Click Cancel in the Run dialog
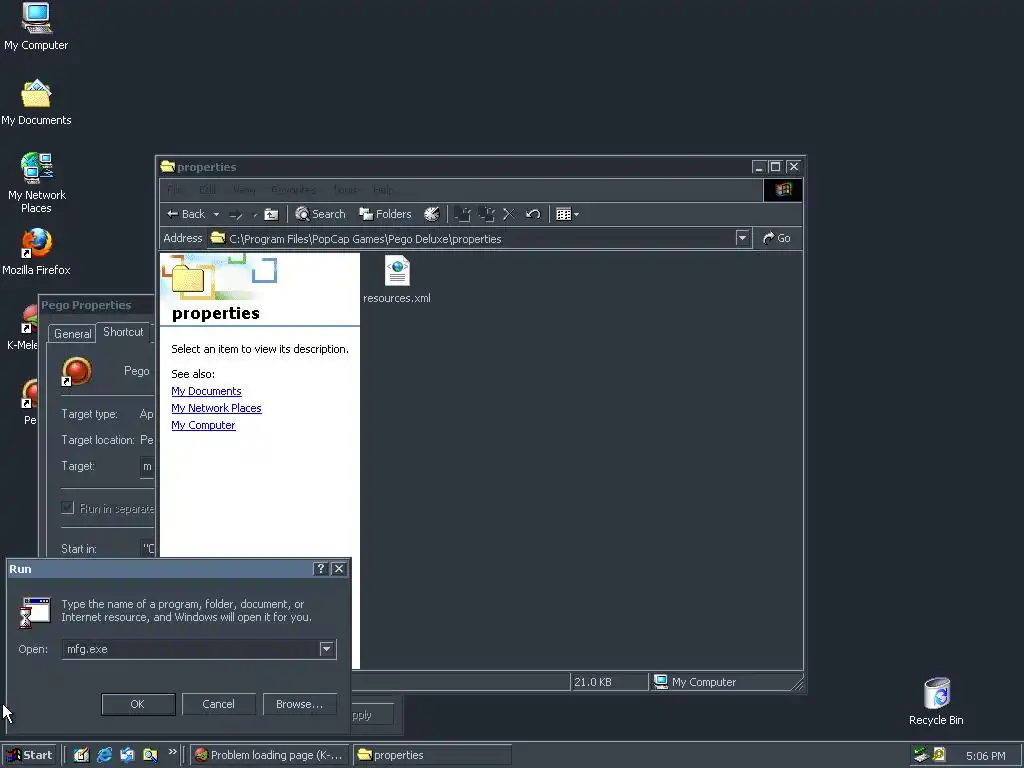 tap(218, 704)
